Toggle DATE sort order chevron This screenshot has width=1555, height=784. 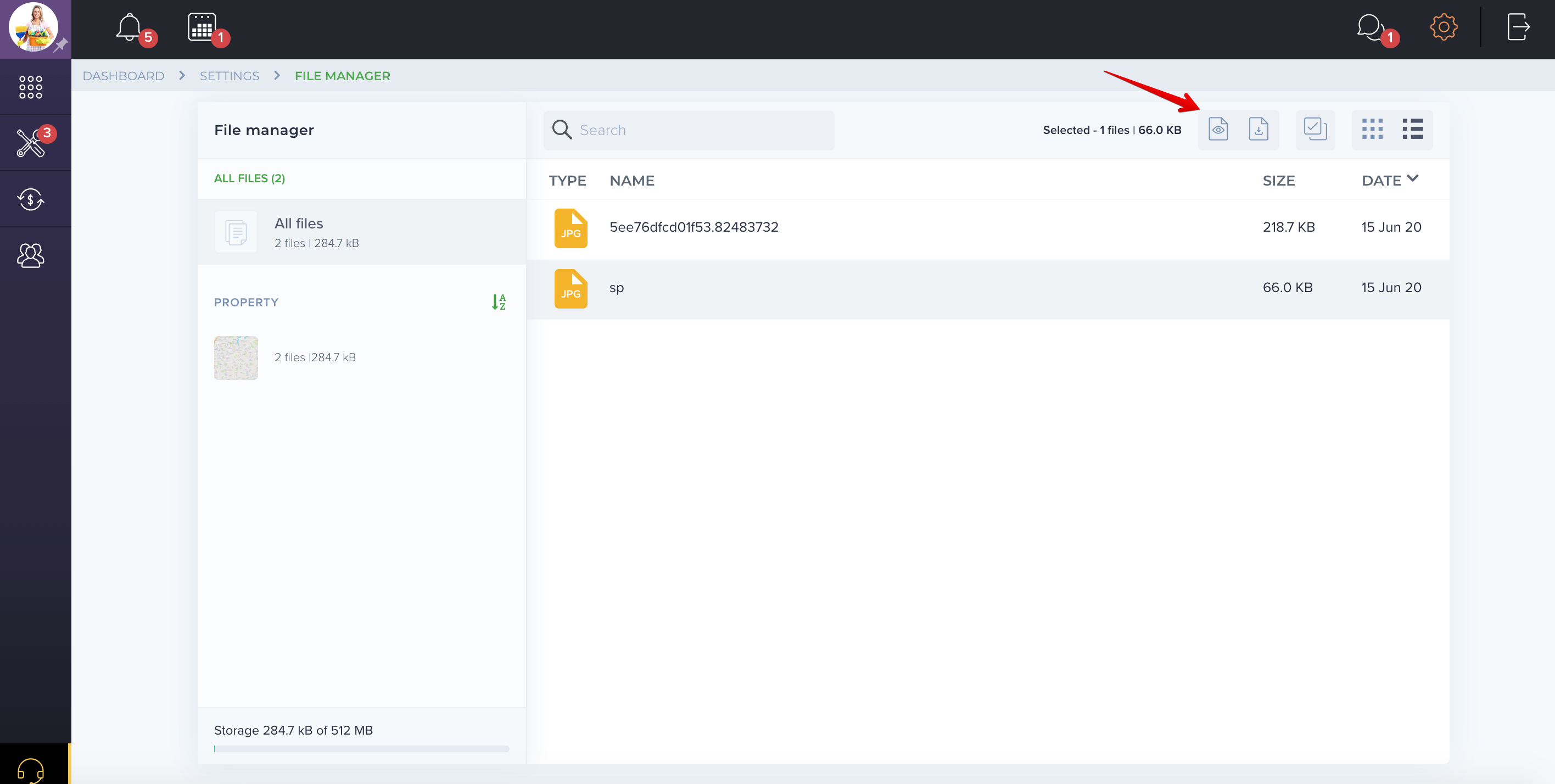1413,178
